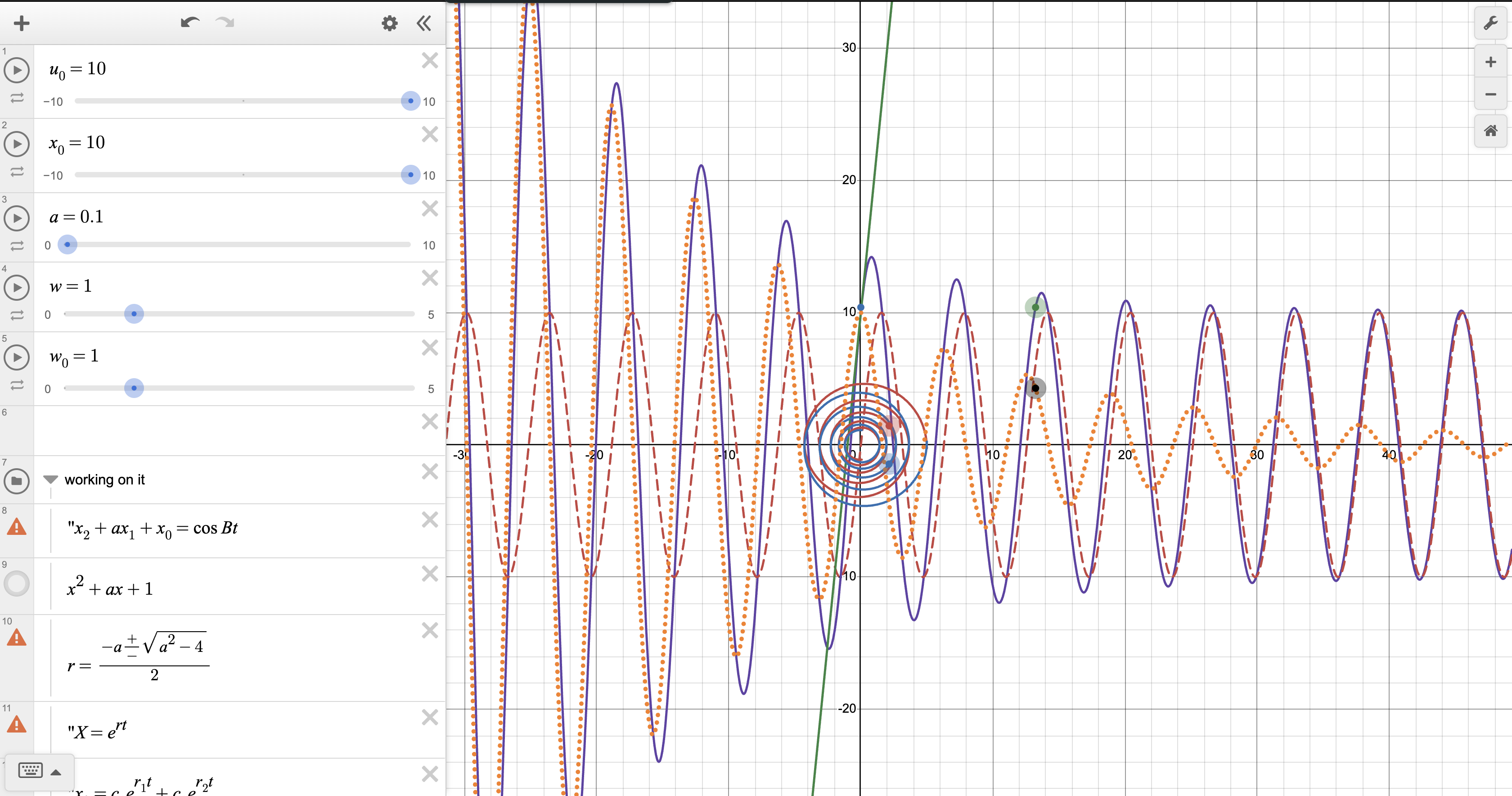Play the w slider animation
The image size is (1512, 796).
point(17,287)
